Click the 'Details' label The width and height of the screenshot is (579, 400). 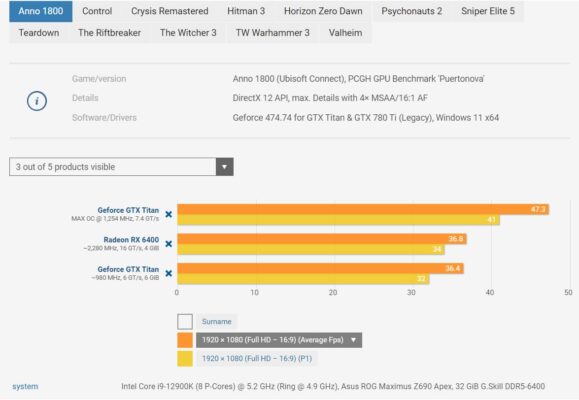[85, 98]
